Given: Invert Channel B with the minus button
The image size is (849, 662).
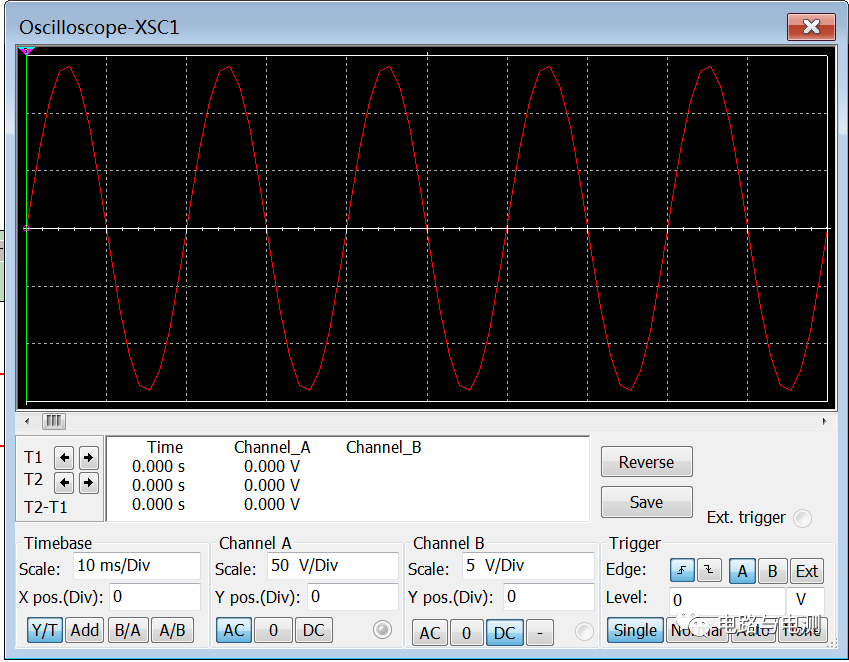Looking at the screenshot, I should (x=540, y=633).
